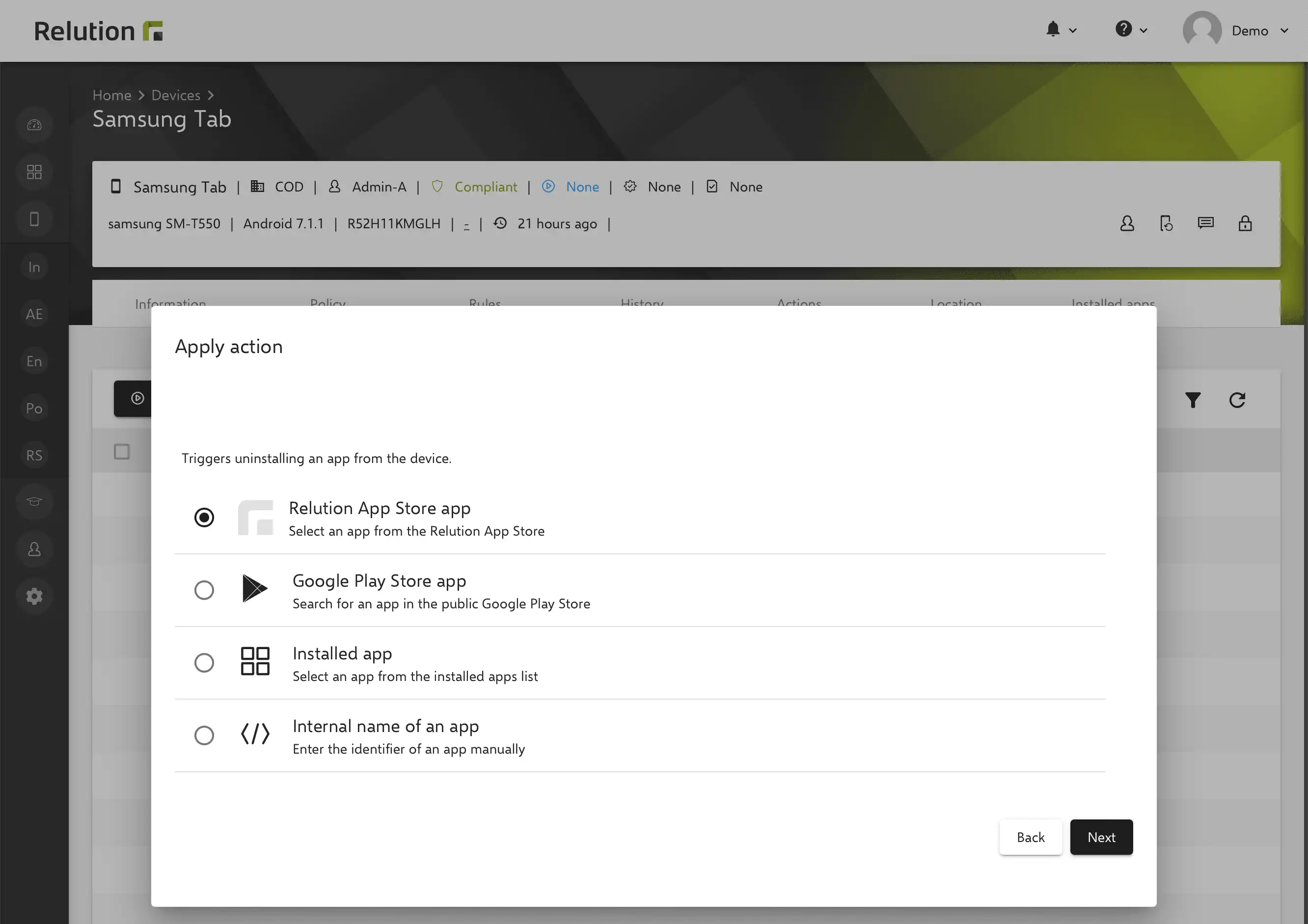Switch to the History tab
Viewport: 1308px width, 924px height.
(x=642, y=303)
